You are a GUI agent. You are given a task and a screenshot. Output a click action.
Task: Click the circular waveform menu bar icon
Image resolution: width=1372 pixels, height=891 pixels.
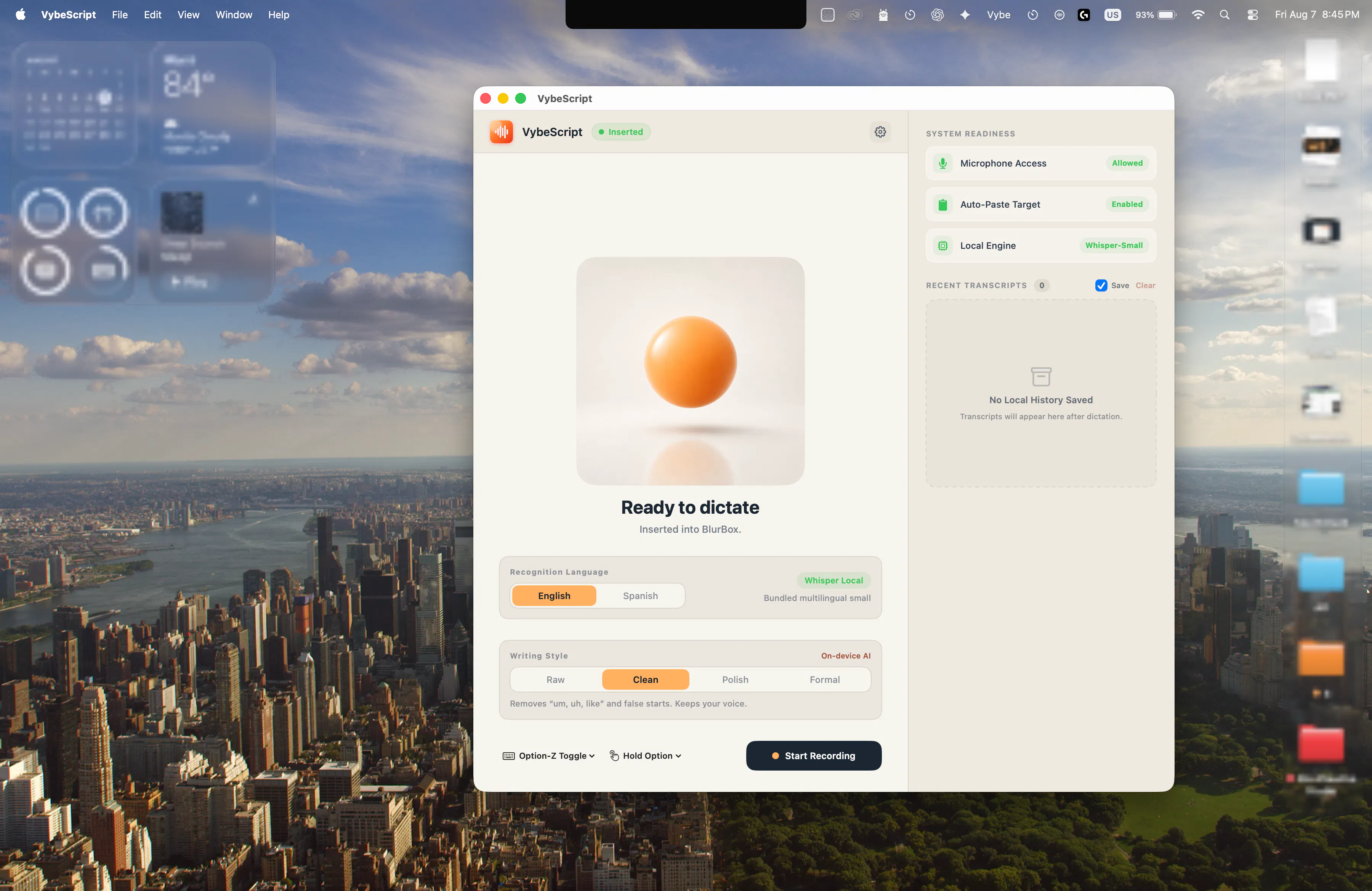point(1059,14)
